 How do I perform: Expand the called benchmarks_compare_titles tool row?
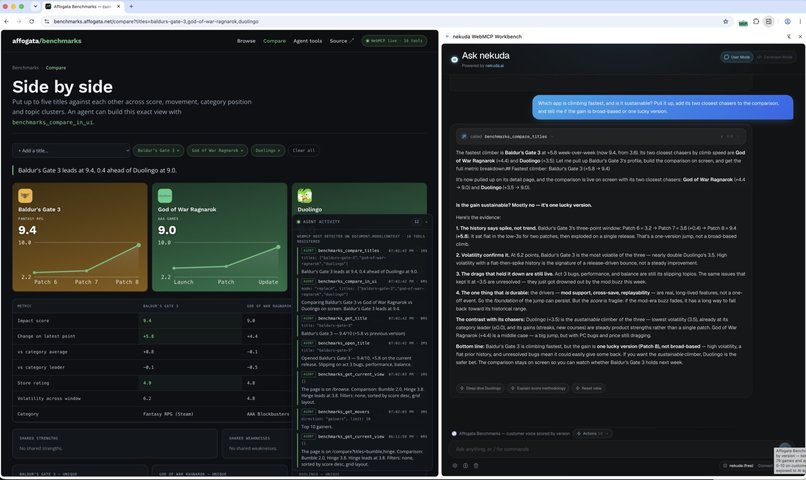pos(601,137)
